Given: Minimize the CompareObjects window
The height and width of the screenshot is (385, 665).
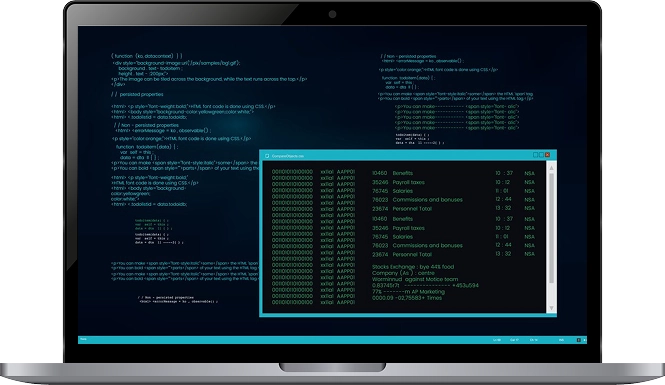Looking at the screenshot, I should (x=536, y=155).
